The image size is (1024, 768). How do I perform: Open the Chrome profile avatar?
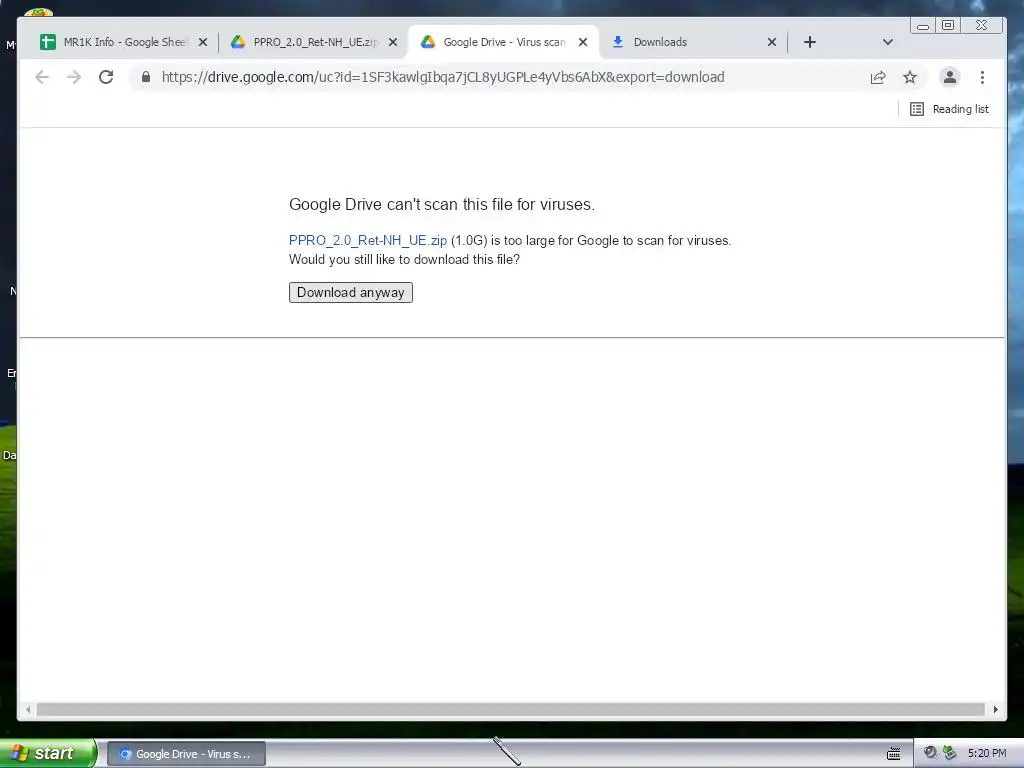tap(950, 77)
